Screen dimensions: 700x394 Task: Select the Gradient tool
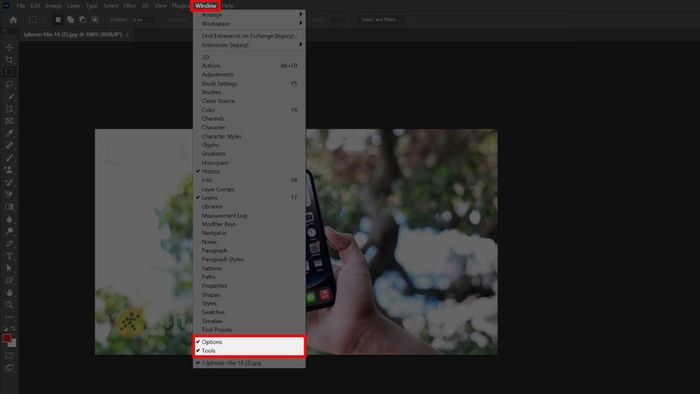[x=9, y=207]
